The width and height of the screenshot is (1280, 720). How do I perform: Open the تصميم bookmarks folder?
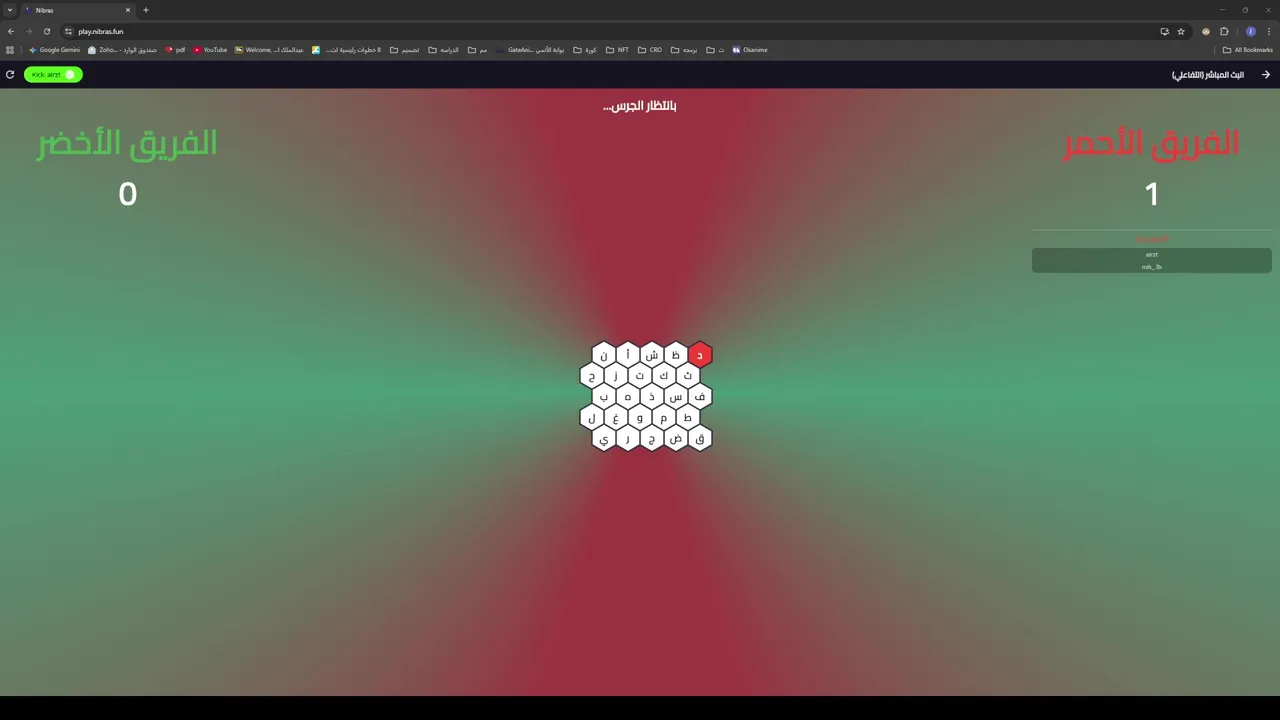[404, 50]
